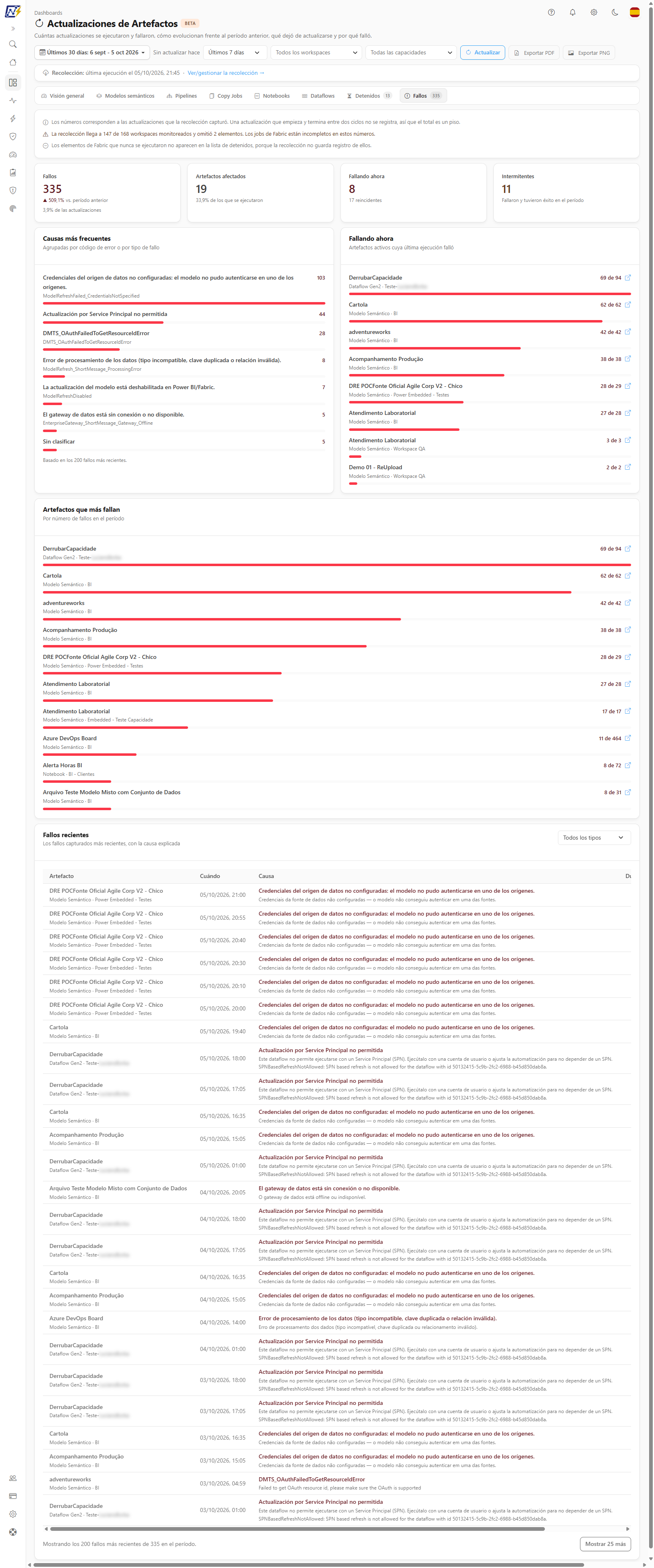
Task: Open the activity pulse icon in sidebar
Action: 13,101
